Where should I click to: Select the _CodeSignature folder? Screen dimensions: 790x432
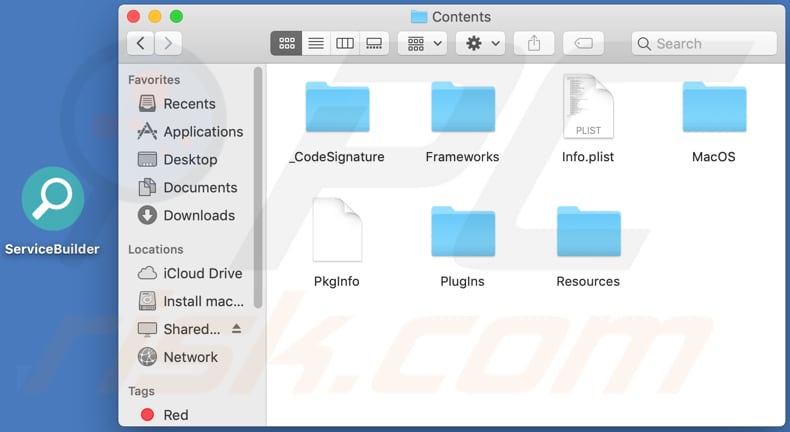[337, 120]
